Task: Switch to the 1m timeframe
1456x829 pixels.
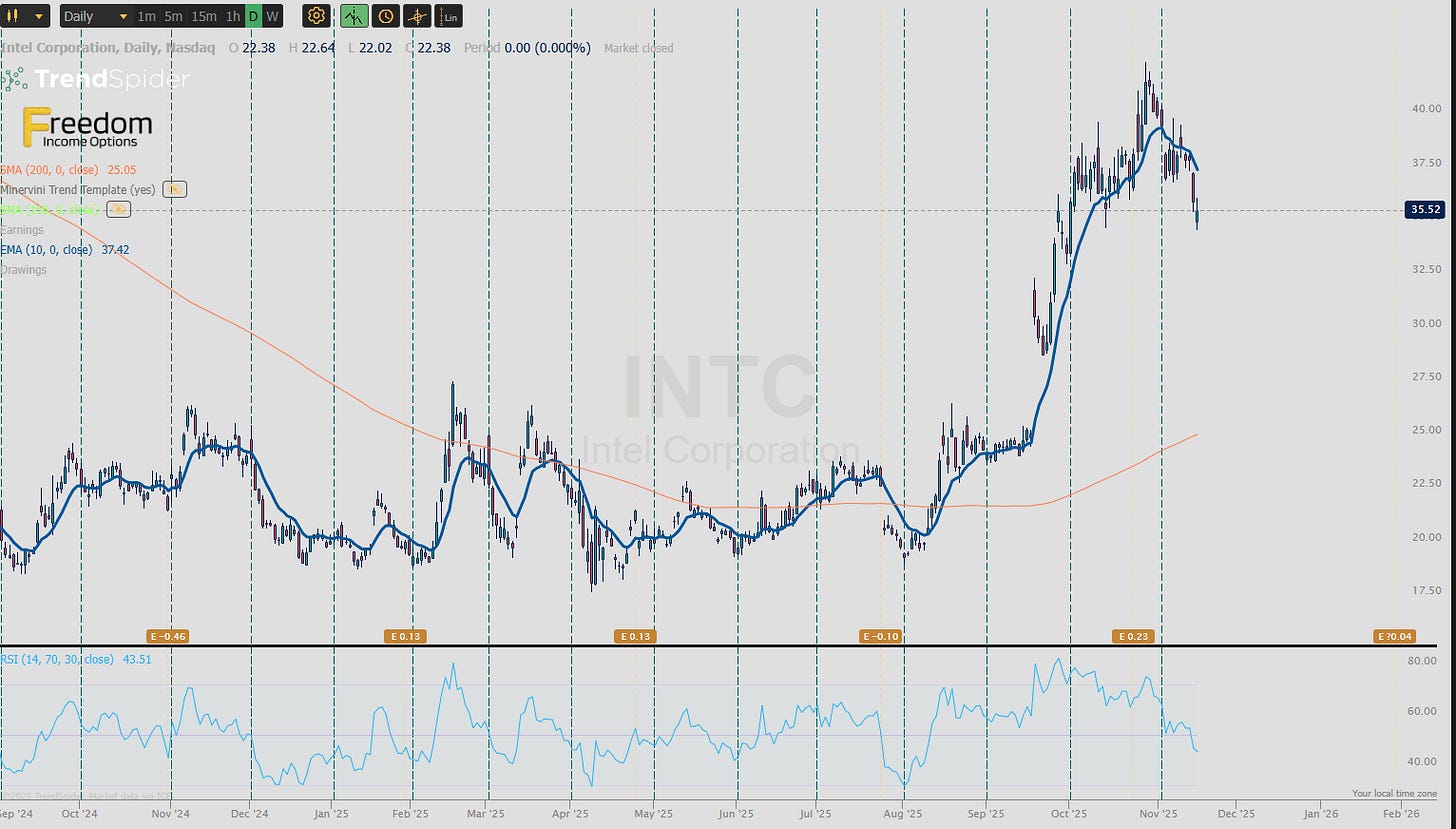Action: 147,16
